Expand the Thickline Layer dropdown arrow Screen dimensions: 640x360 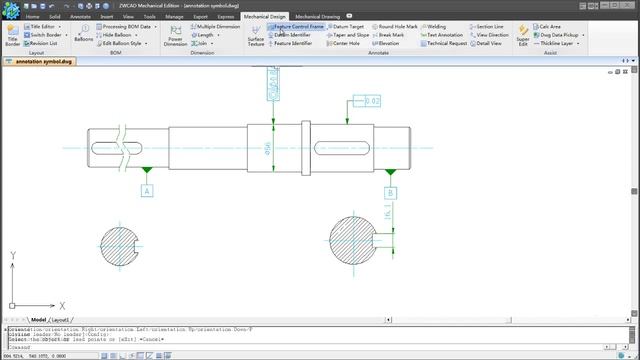coord(578,43)
